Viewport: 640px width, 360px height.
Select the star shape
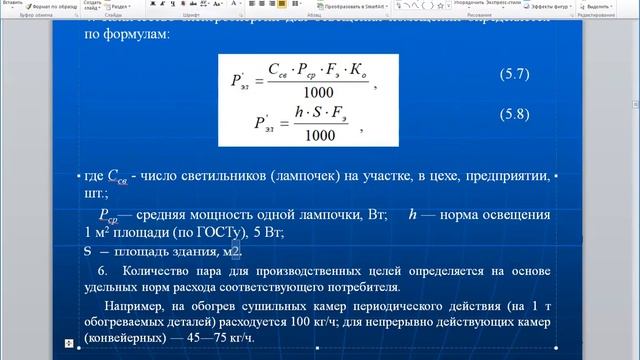tap(440, 6)
